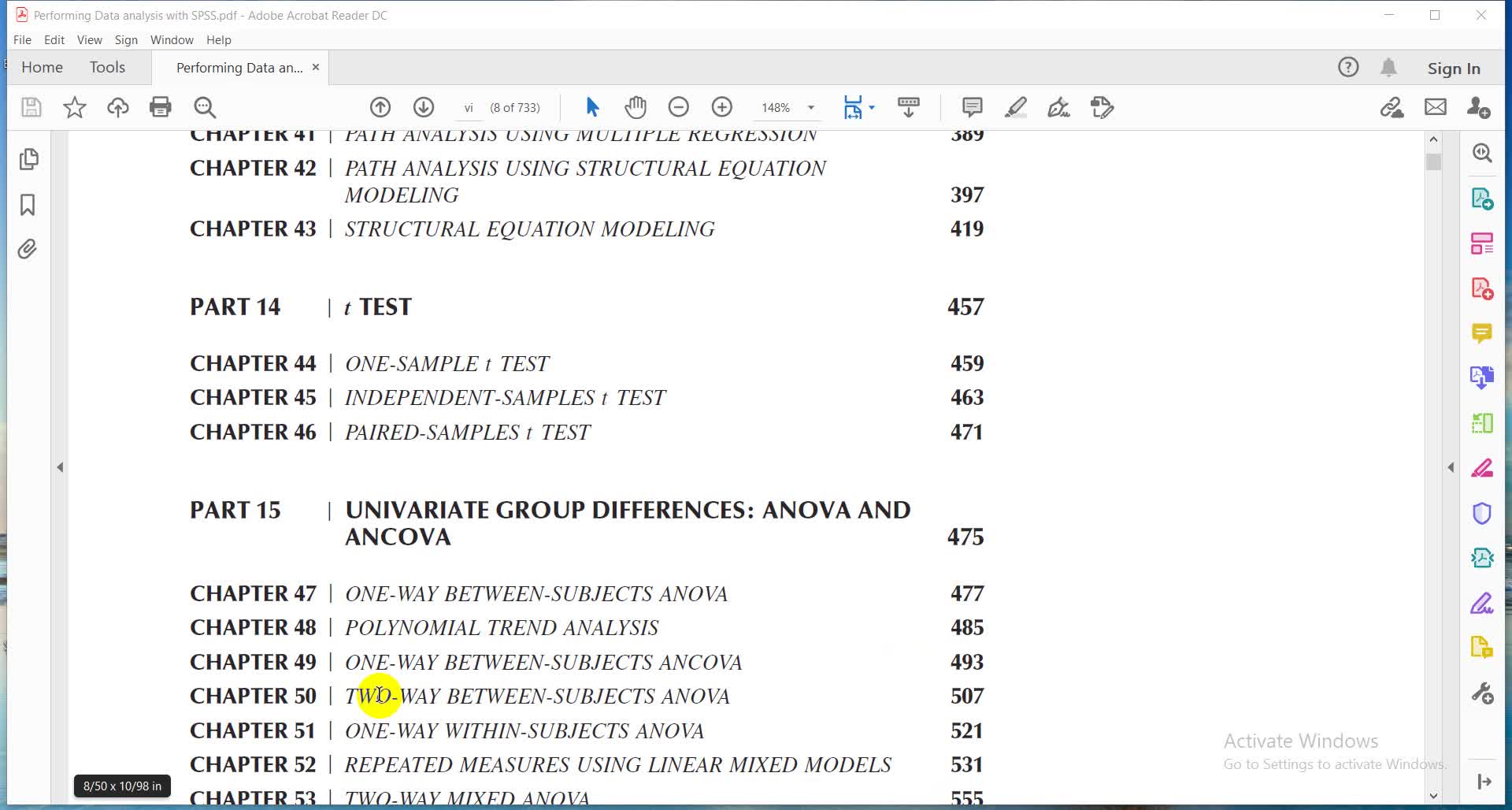Open the Bookmarks panel

28,205
